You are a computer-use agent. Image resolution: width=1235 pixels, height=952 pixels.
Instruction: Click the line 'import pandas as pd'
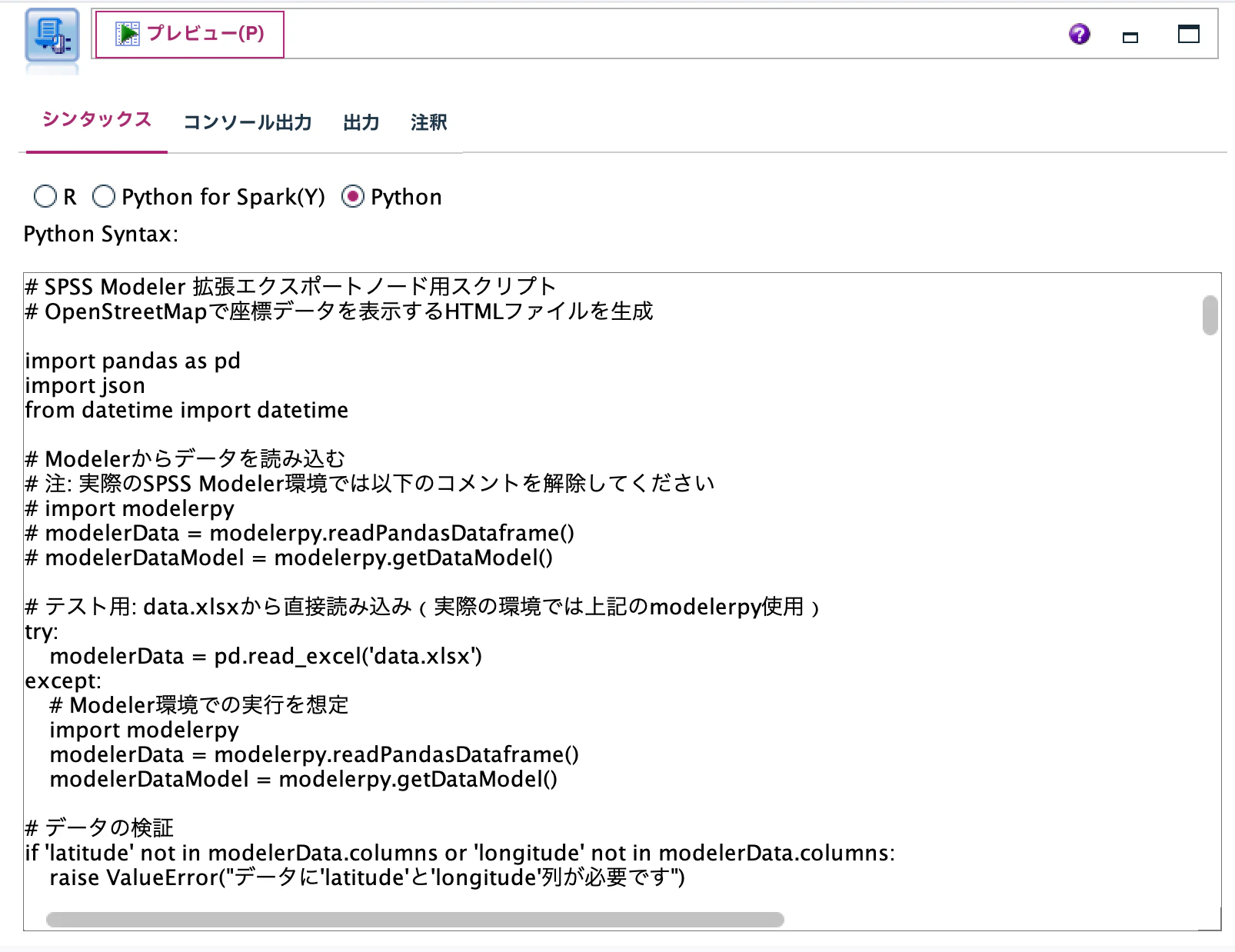point(133,361)
